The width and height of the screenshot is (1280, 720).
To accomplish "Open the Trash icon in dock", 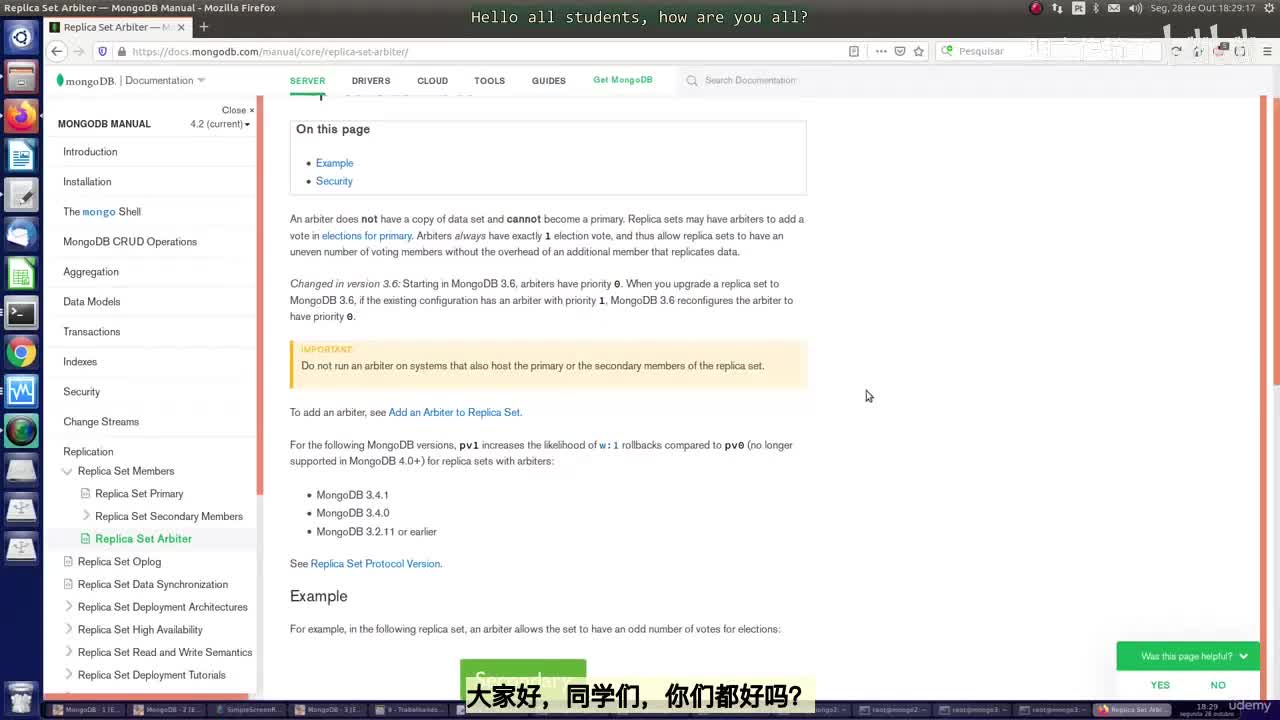I will coord(21,697).
